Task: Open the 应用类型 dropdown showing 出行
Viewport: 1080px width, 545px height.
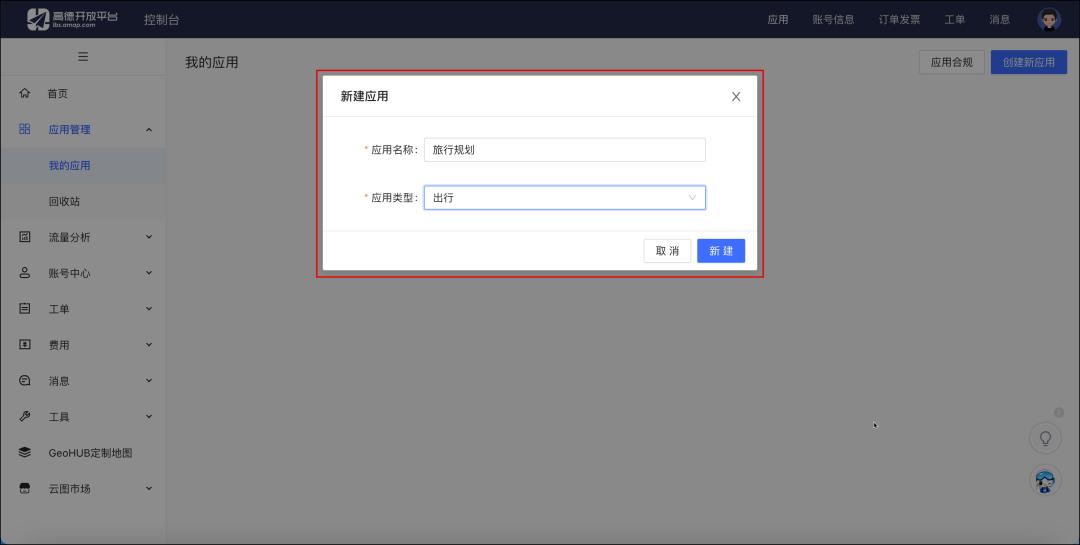Action: click(564, 198)
